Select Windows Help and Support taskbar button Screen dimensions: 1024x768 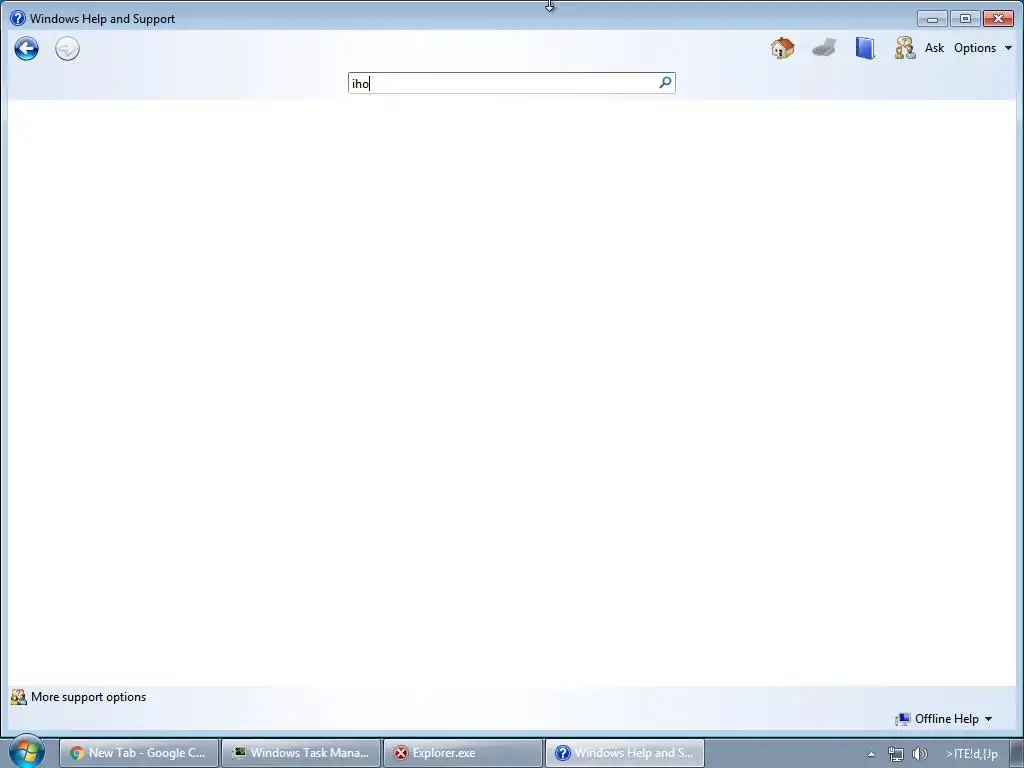click(624, 753)
